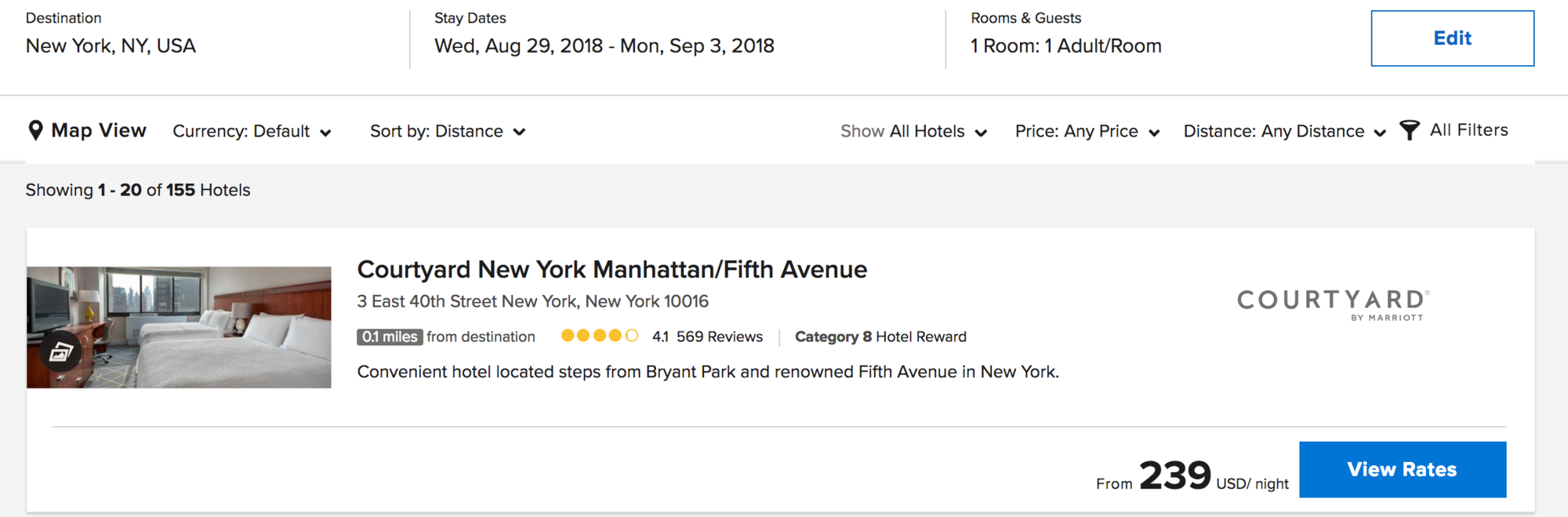Click the Map View pin icon
This screenshot has width=1568, height=517.
click(x=35, y=130)
